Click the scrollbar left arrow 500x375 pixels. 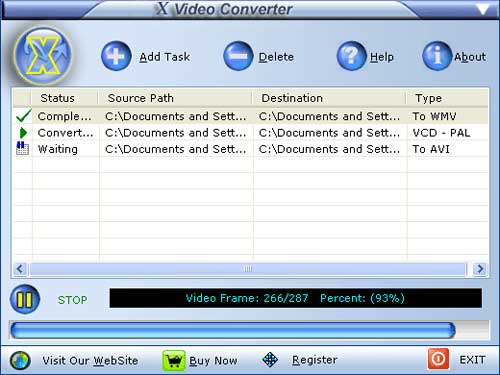(20, 269)
